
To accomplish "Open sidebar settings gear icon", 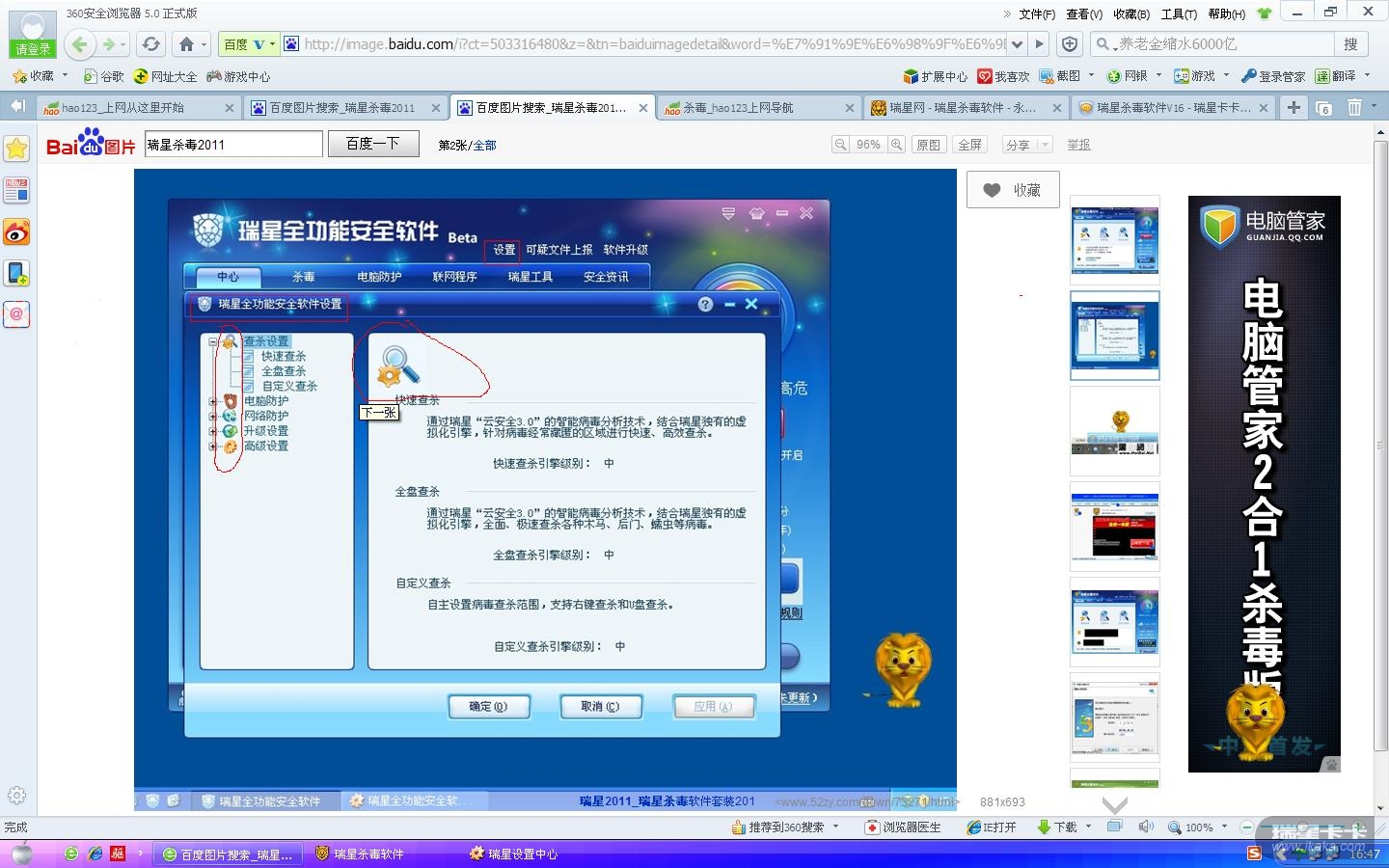I will tap(16, 796).
